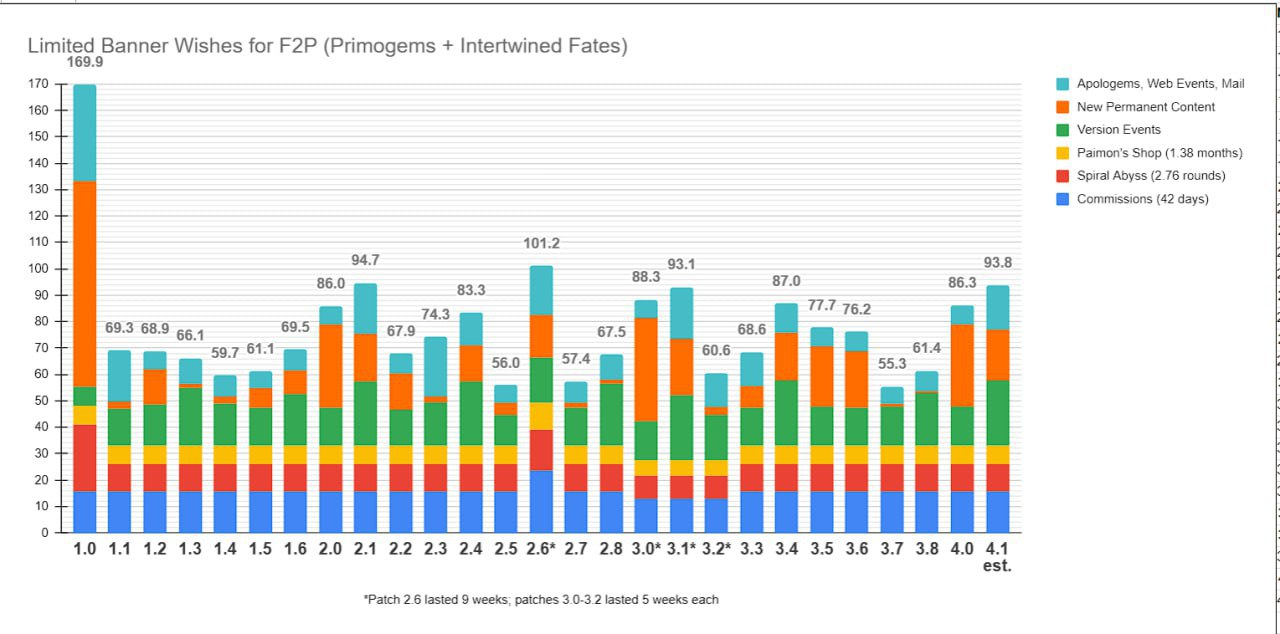Click the 94.7 total above bar 2.1
Viewport: 1280px width, 634px height.
366,260
